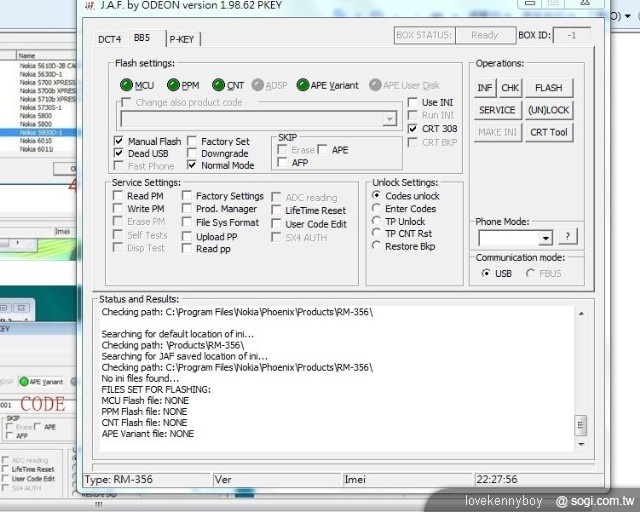Screen dimensions: 640x512
Task: Click the JAF application icon in title bar
Action: [89, 5]
